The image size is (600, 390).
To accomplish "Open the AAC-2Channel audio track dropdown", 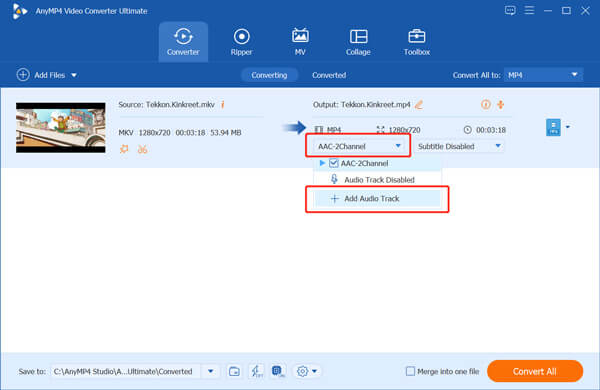I will click(358, 146).
